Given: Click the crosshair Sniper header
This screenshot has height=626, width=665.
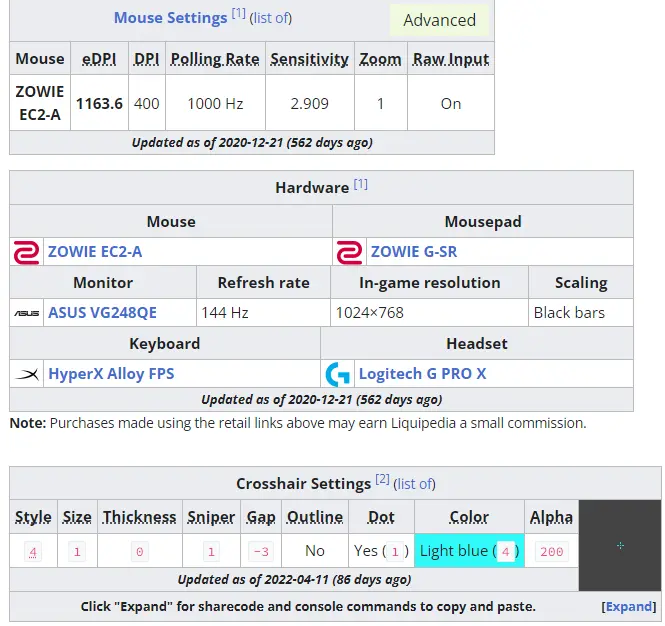Looking at the screenshot, I should click(211, 517).
